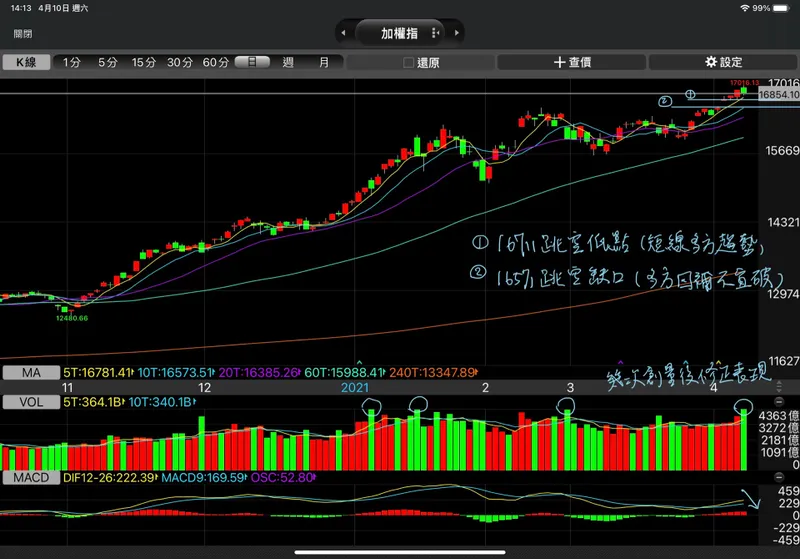Screen dimensions: 800x559
Task: Switch to the 30分 timeframe
Action: coord(180,62)
